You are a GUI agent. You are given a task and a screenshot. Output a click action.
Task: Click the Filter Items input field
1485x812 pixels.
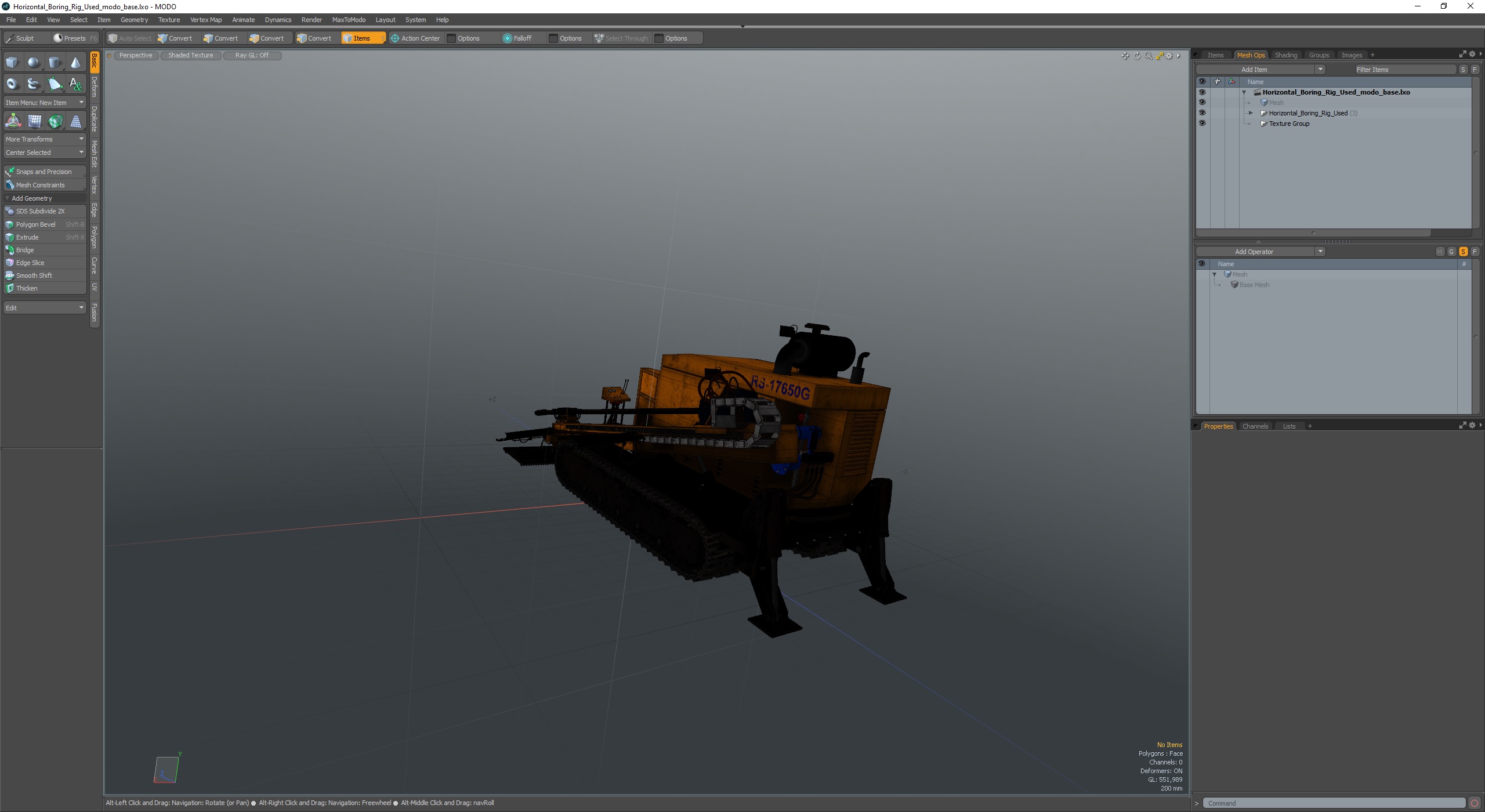point(1405,70)
